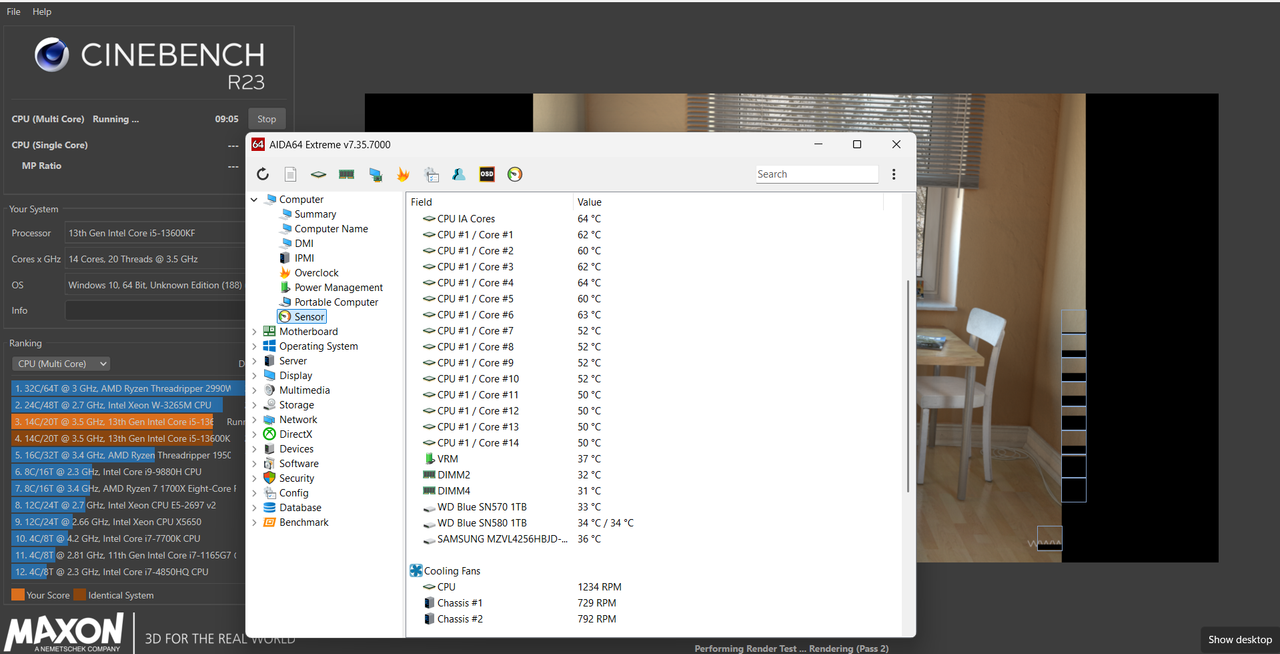Click the monitor diagnostics toolbar icon
Screen dimensions: 1280x654
(x=376, y=174)
